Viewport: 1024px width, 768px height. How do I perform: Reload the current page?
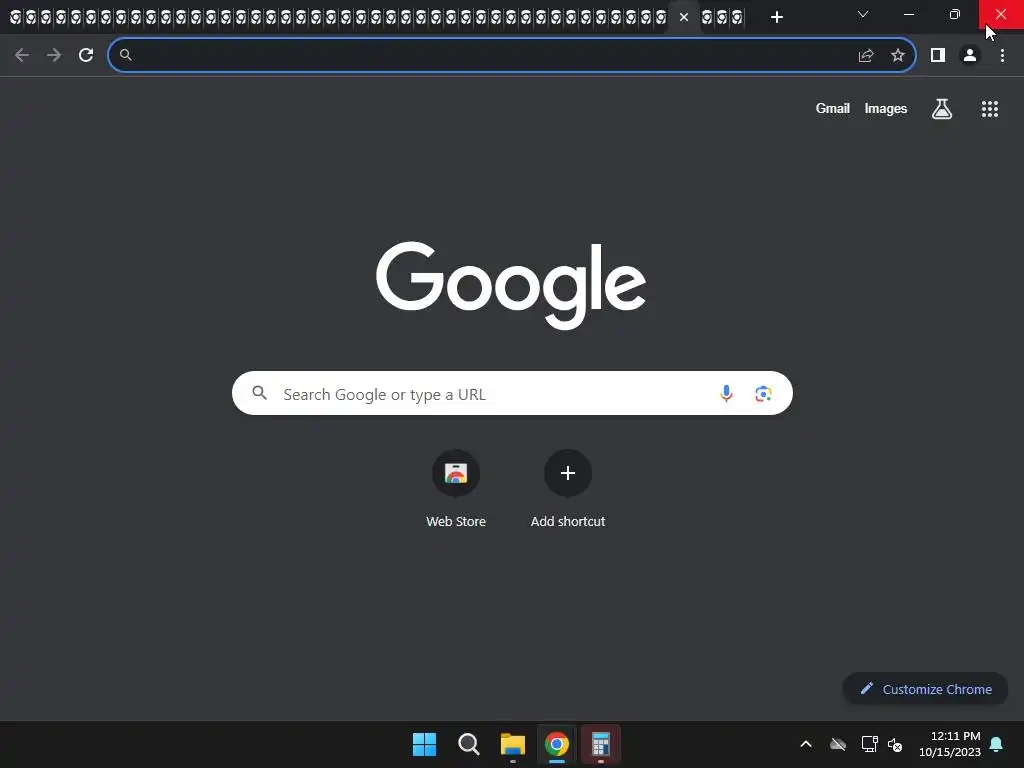tap(86, 56)
